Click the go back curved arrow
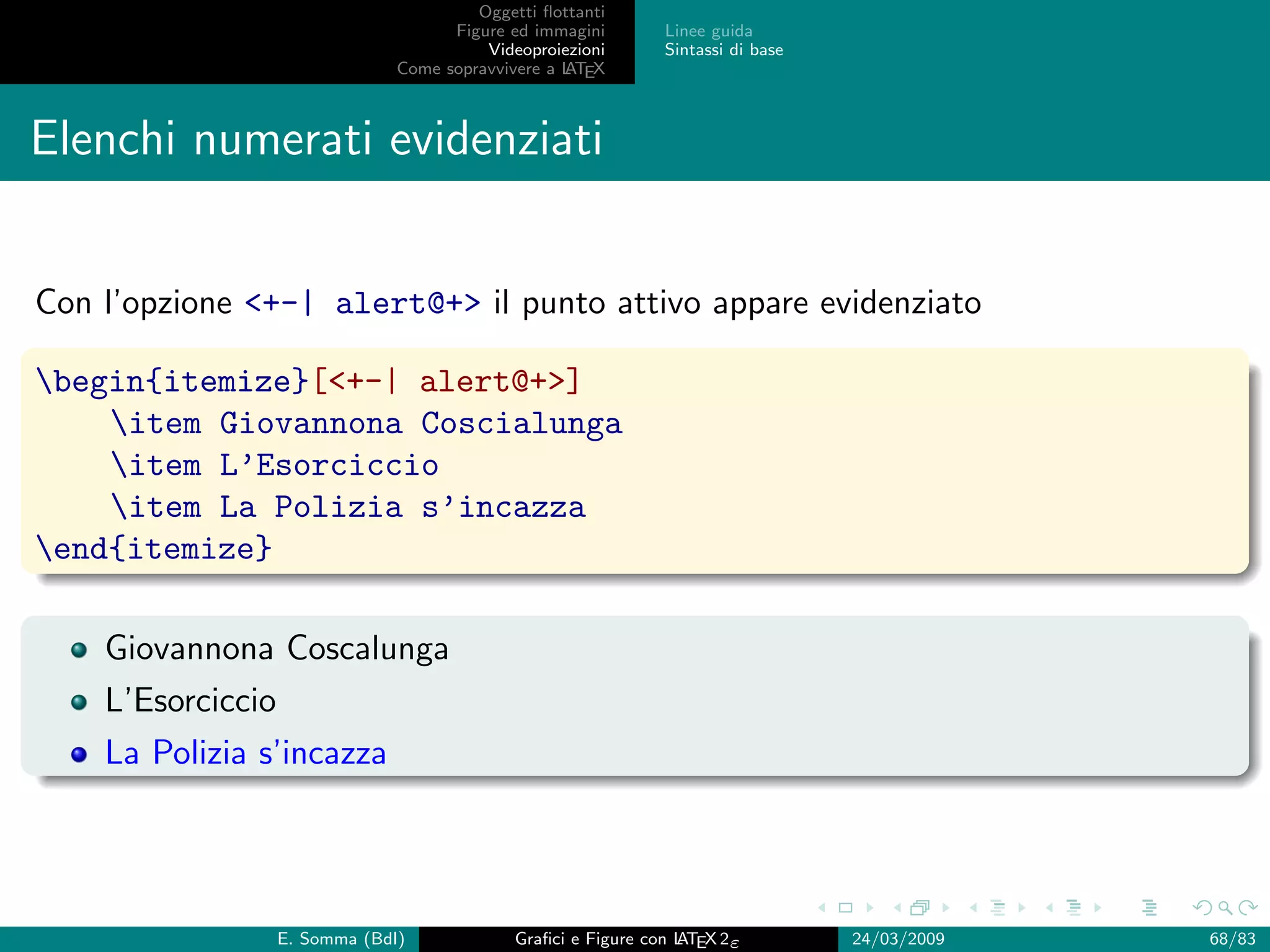1270x952 pixels. click(x=1202, y=908)
